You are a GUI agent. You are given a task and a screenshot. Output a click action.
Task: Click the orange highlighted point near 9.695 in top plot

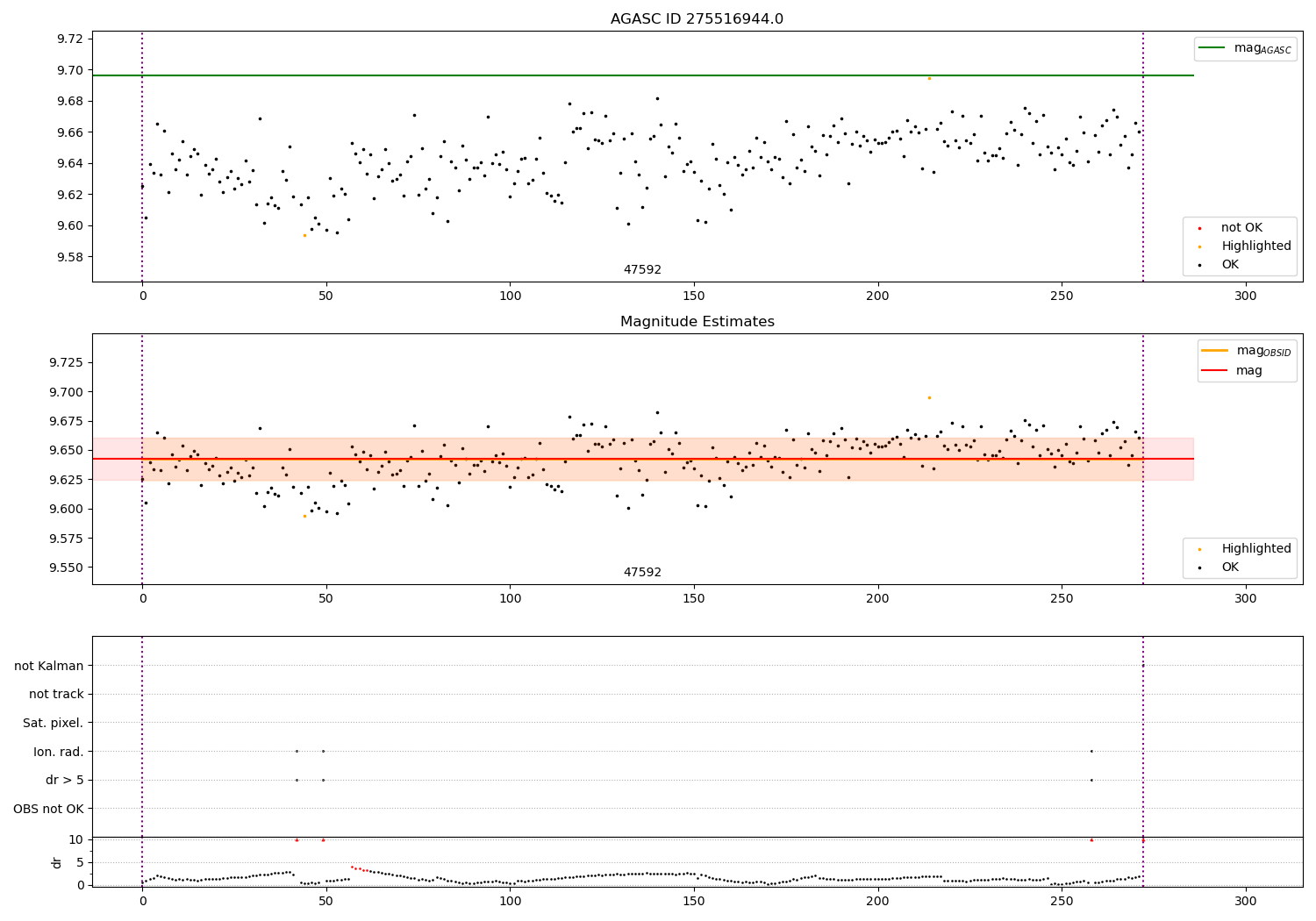tap(929, 78)
